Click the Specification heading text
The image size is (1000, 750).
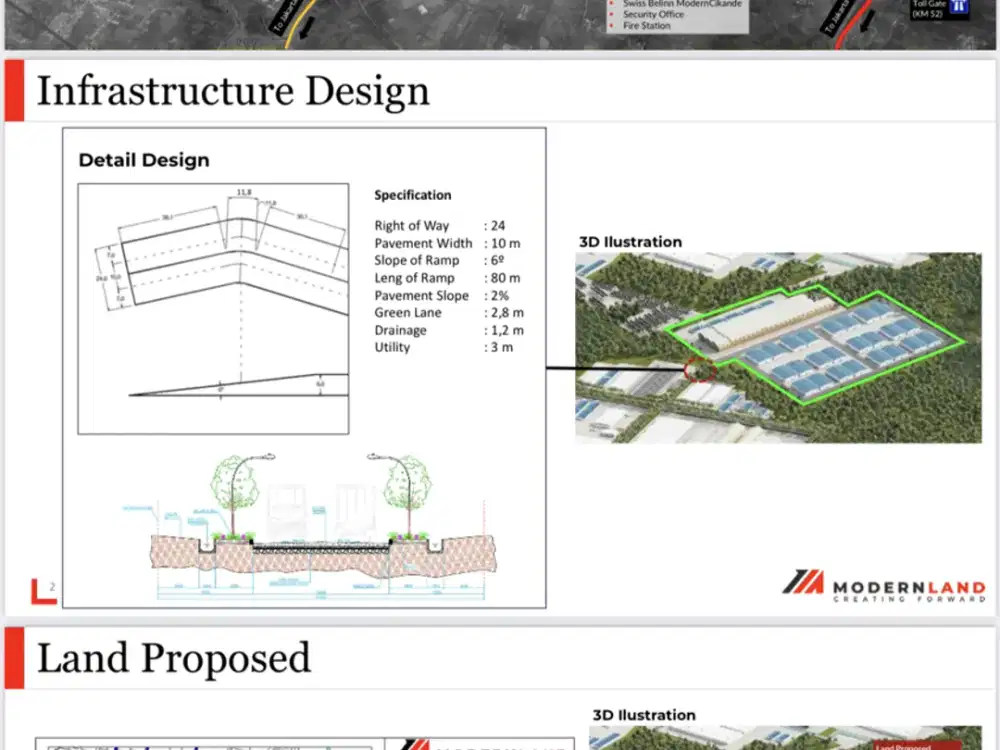click(412, 195)
